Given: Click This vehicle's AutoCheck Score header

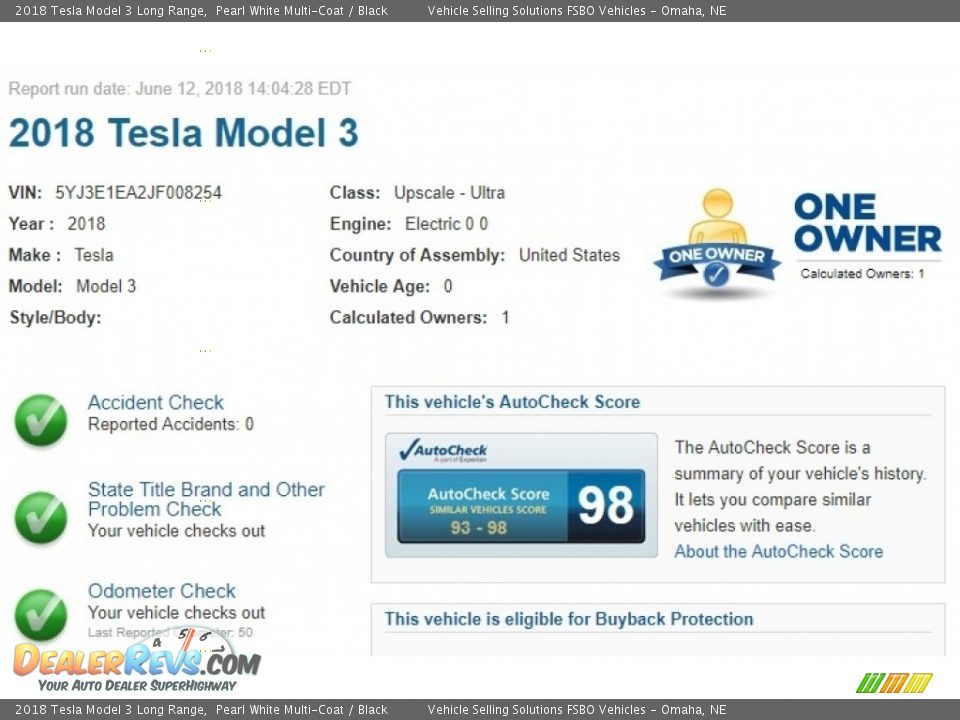Looking at the screenshot, I should [x=512, y=402].
